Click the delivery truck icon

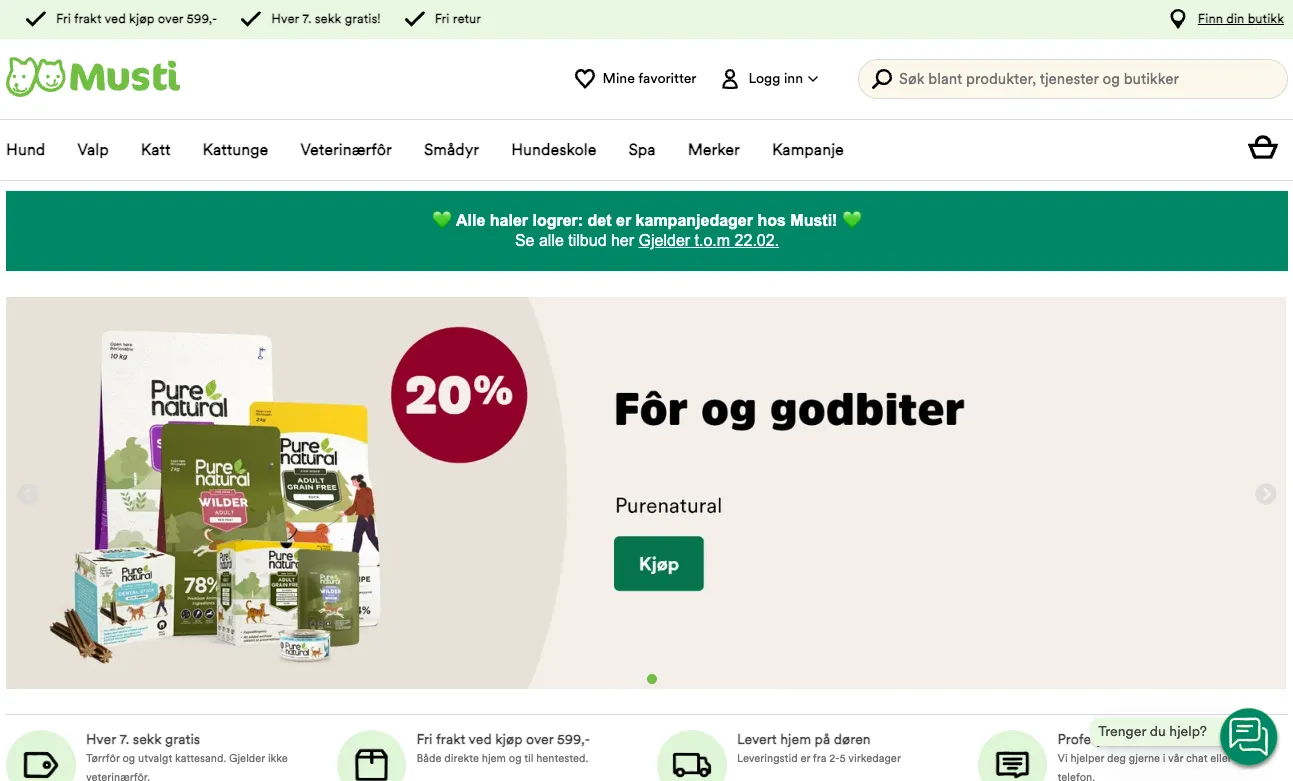(691, 765)
